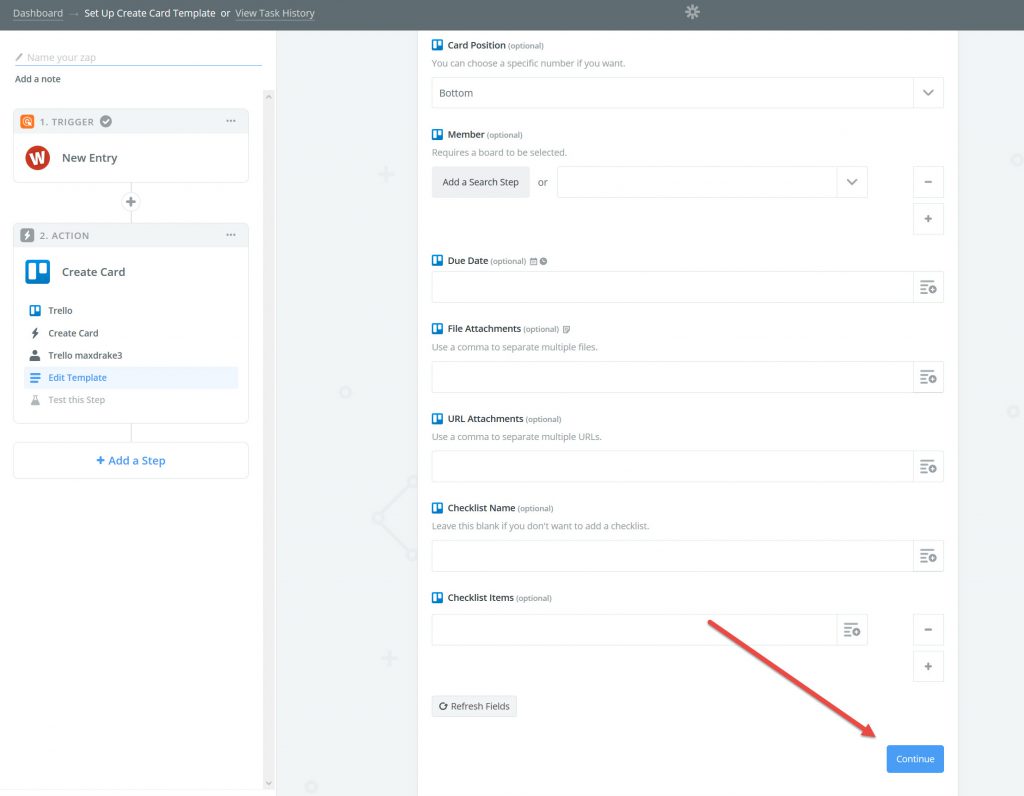Open the View Task History link
Viewport: 1024px width, 796px height.
tap(274, 13)
